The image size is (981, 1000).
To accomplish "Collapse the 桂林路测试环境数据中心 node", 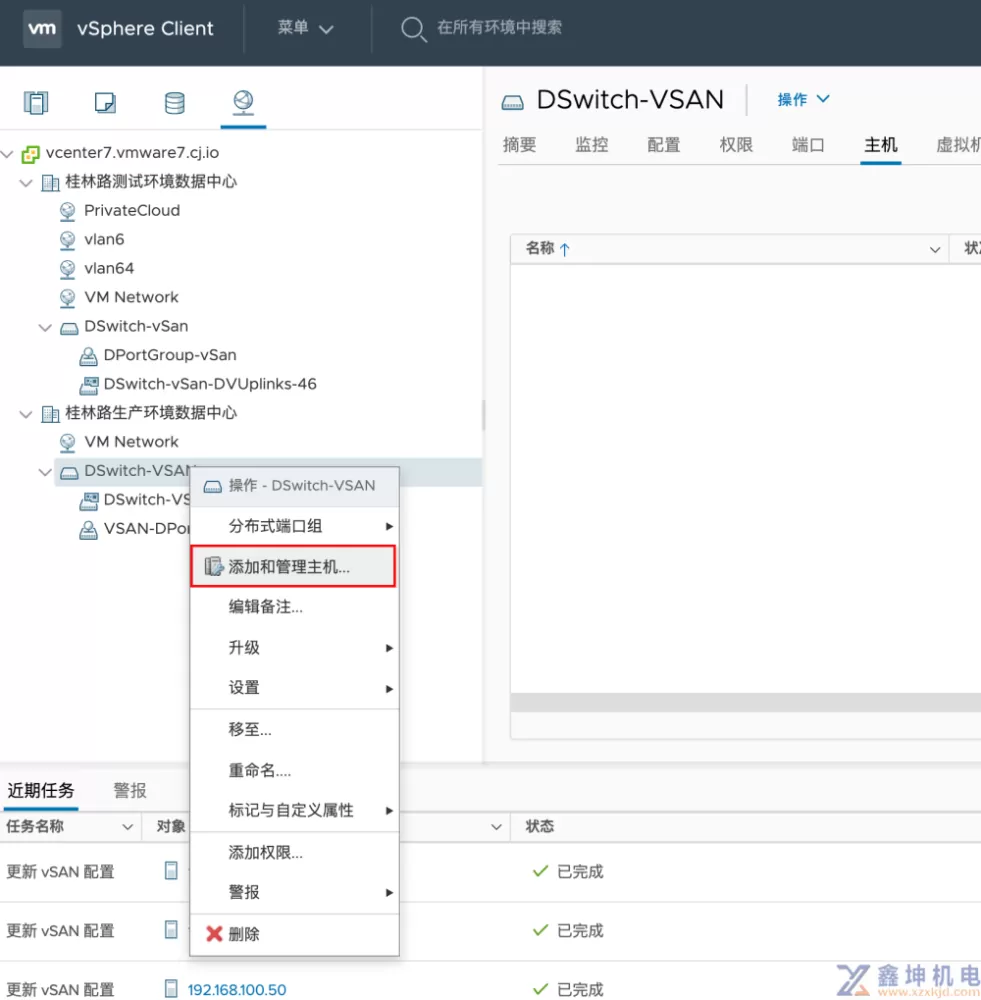I will pyautogui.click(x=26, y=183).
